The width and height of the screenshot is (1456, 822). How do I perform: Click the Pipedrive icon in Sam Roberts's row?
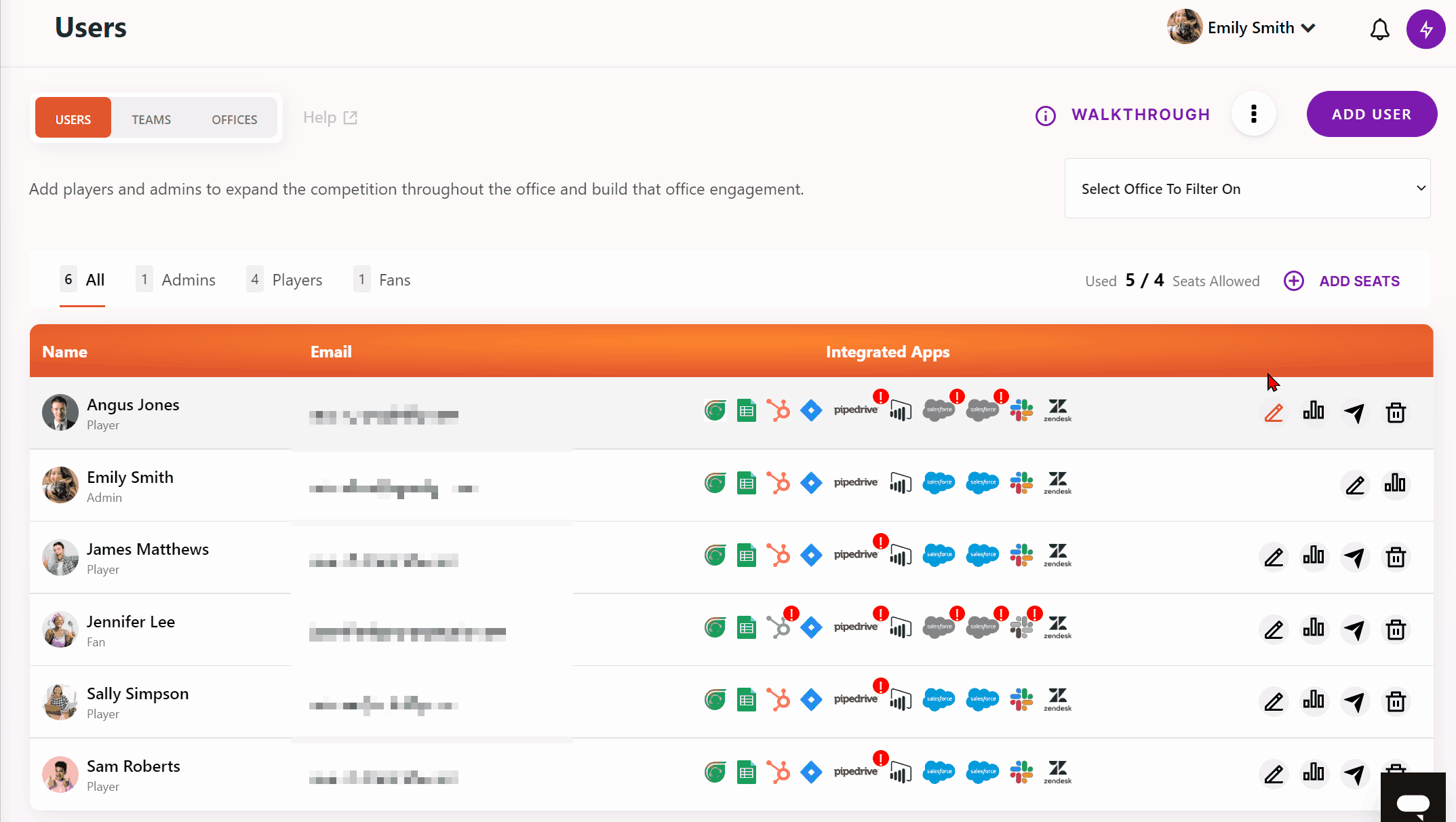[855, 771]
